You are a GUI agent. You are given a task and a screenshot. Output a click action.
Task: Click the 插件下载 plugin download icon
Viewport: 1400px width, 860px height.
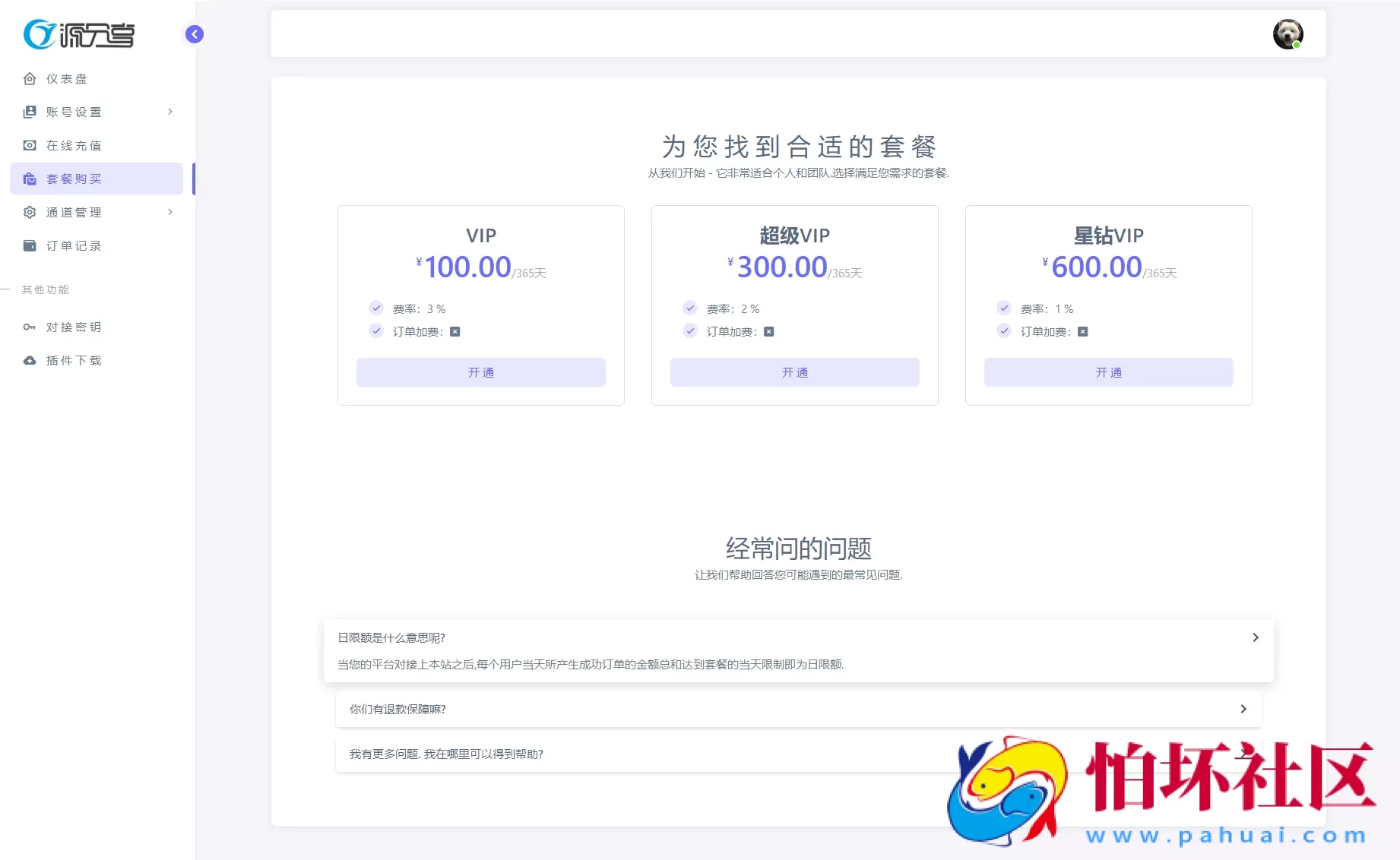pyautogui.click(x=29, y=360)
